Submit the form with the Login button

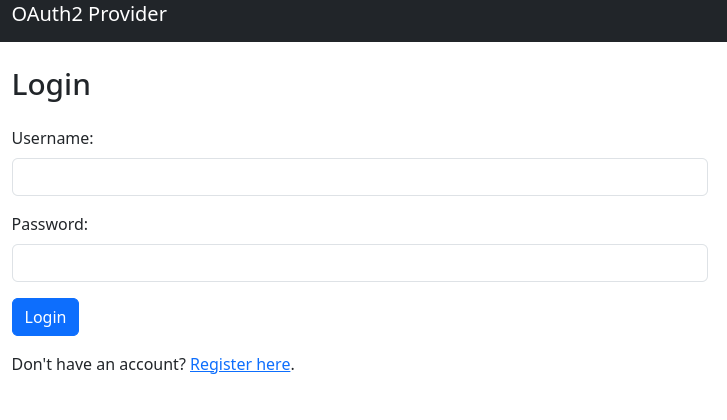point(45,317)
